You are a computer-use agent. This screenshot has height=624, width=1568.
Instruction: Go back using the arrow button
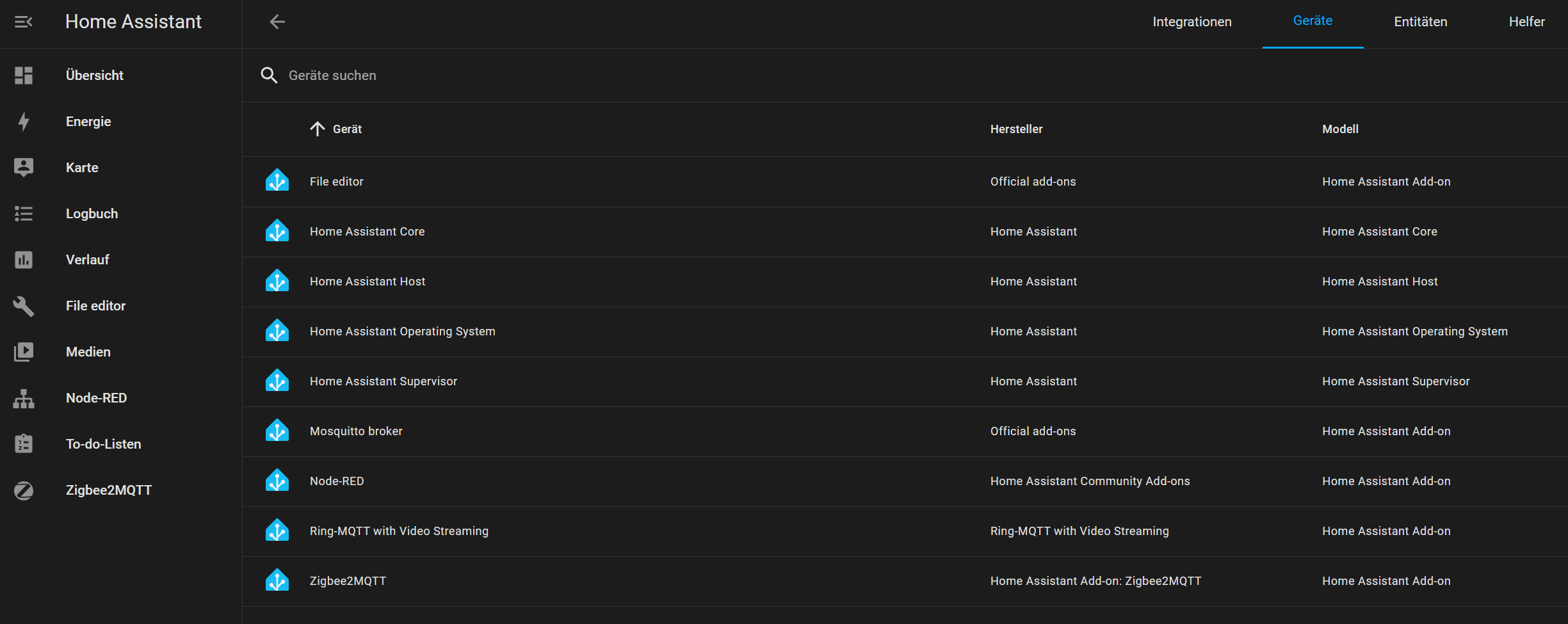click(277, 22)
